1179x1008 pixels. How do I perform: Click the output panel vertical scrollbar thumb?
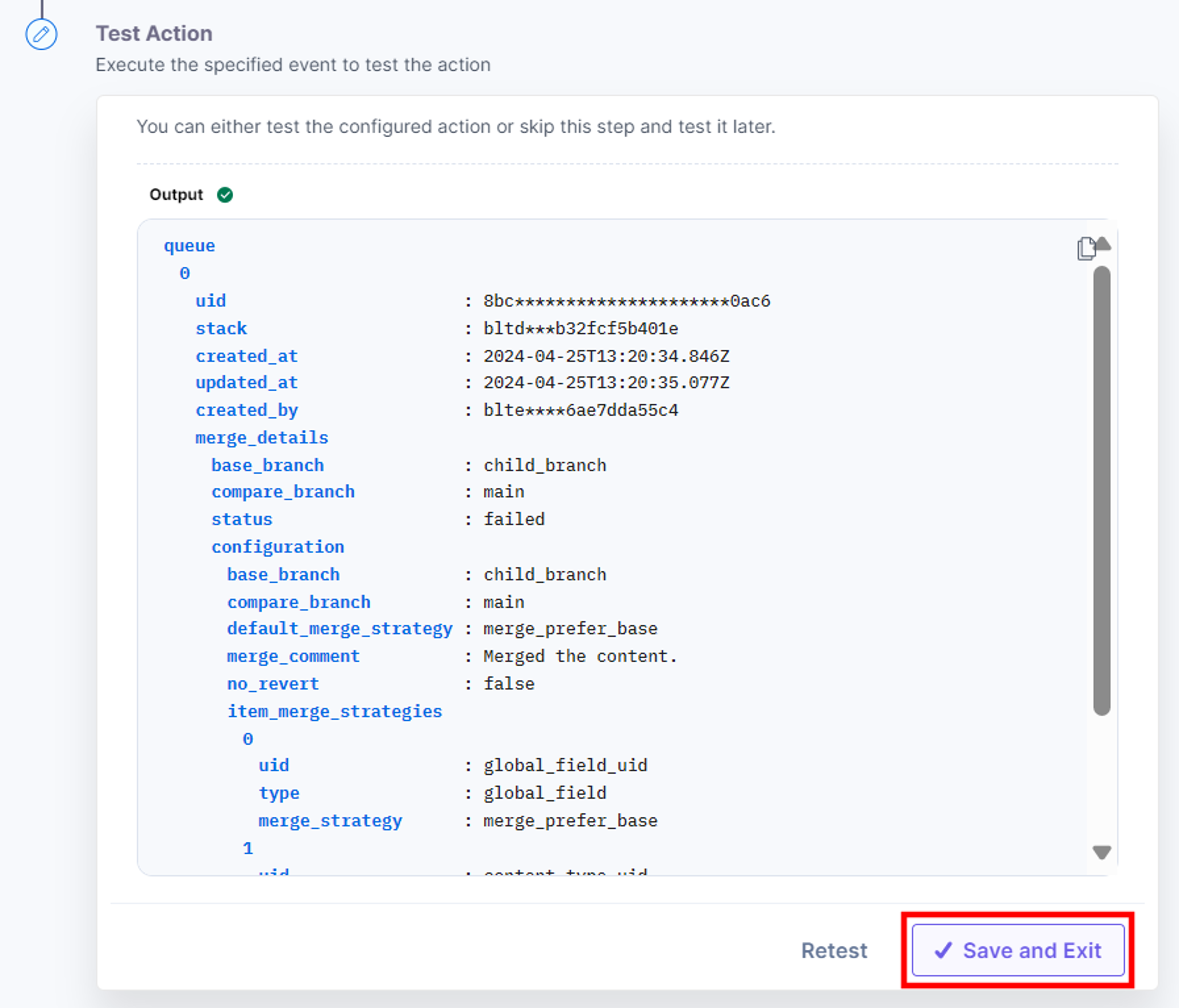(x=1102, y=490)
